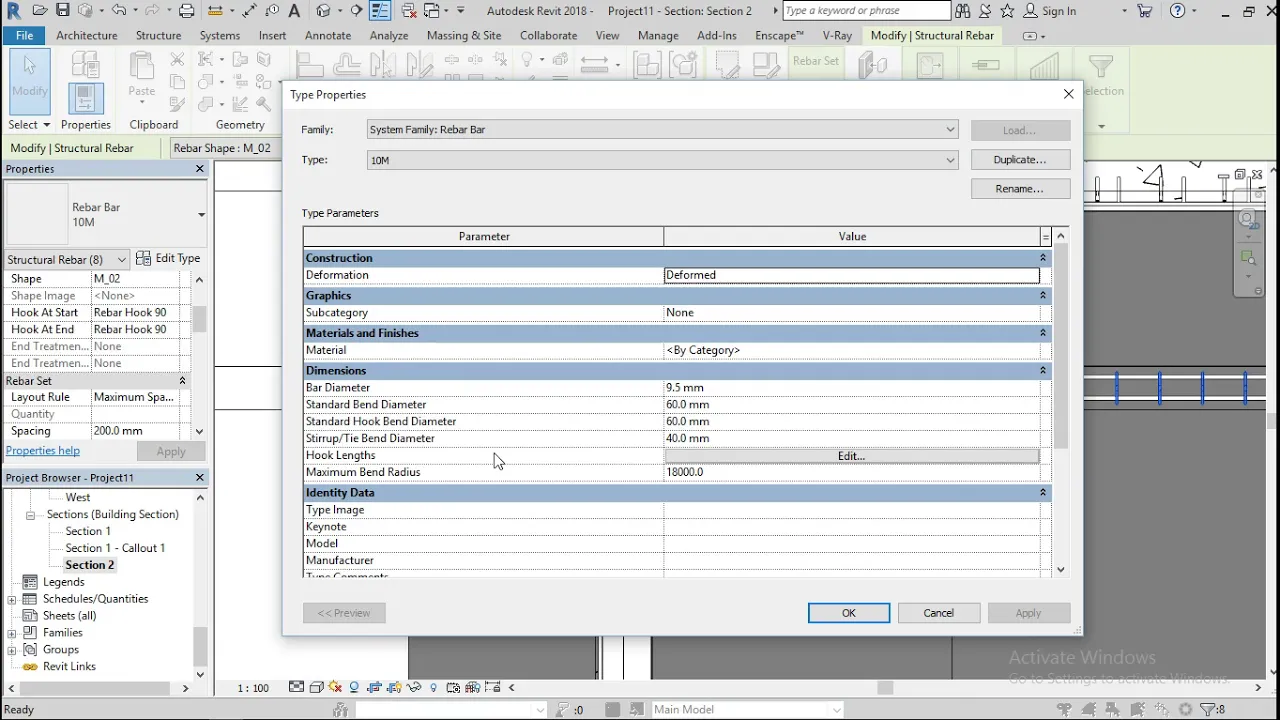Open the Rebar Bar 10M type selector dropdown

(x=201, y=214)
